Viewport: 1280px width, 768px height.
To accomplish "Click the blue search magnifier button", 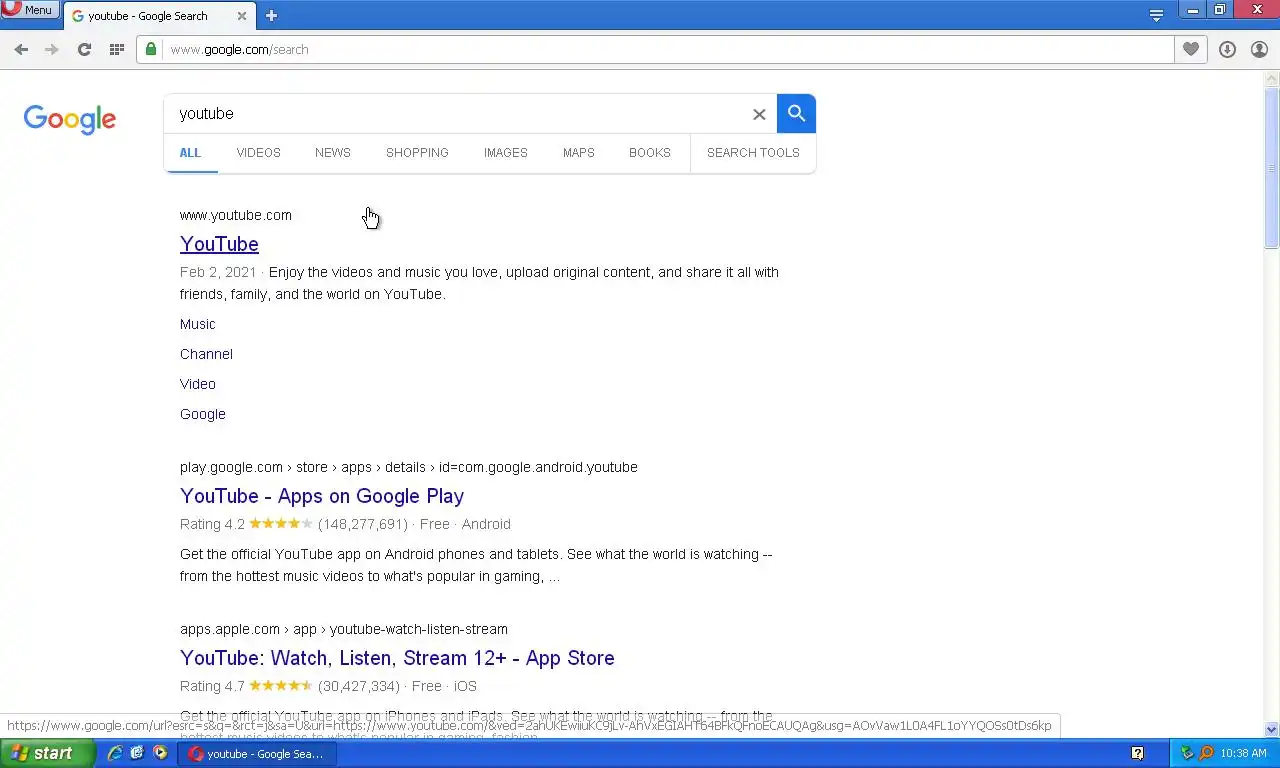I will pyautogui.click(x=796, y=114).
